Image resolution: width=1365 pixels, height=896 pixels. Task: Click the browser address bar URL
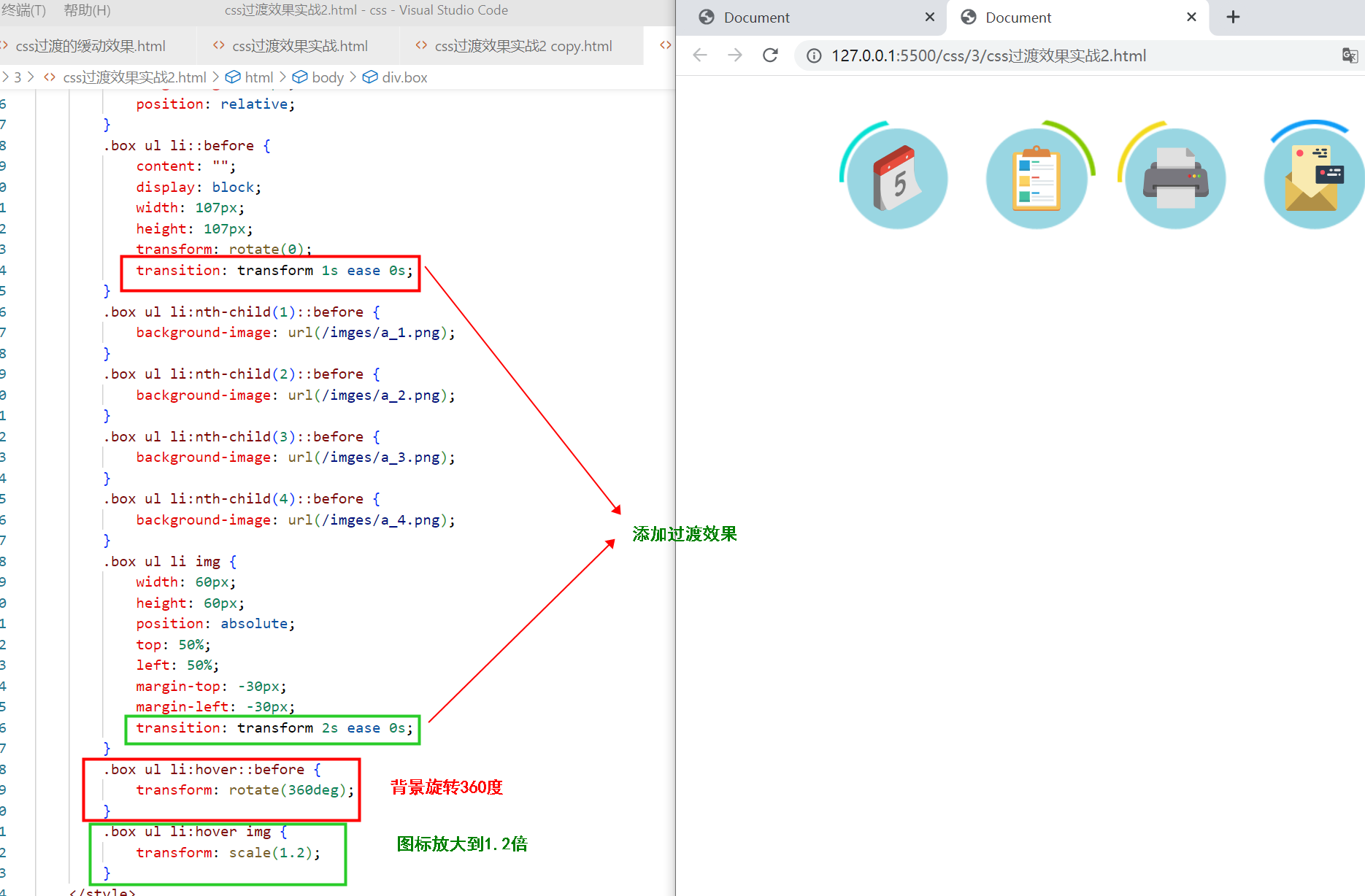click(988, 56)
